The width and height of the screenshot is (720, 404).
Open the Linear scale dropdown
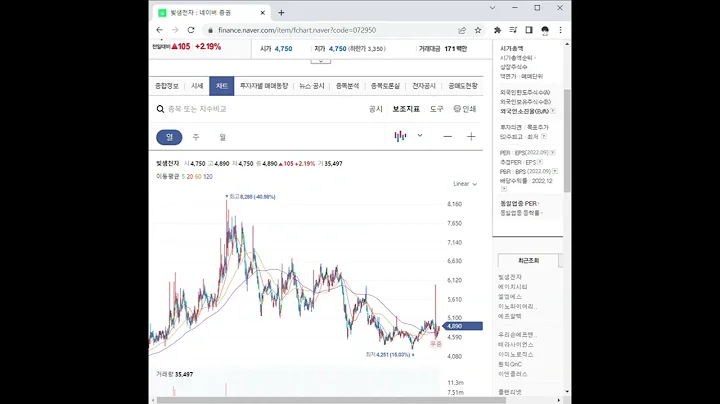pyautogui.click(x=465, y=184)
